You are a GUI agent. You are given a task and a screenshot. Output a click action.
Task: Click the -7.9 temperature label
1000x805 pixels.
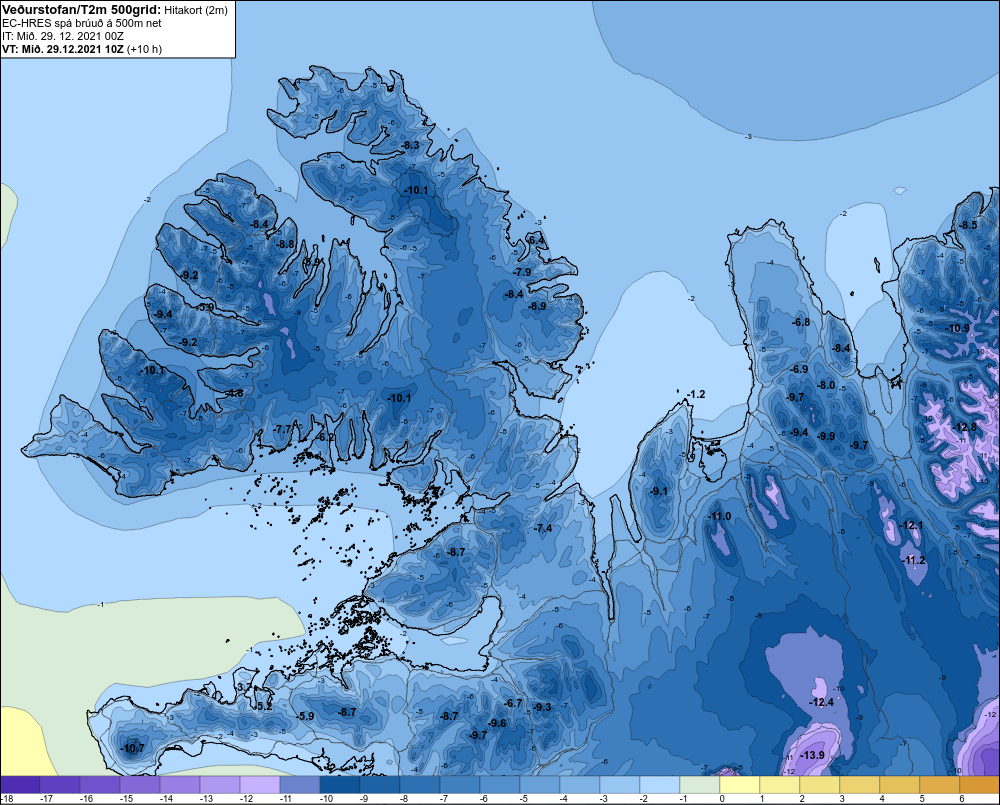click(x=522, y=272)
